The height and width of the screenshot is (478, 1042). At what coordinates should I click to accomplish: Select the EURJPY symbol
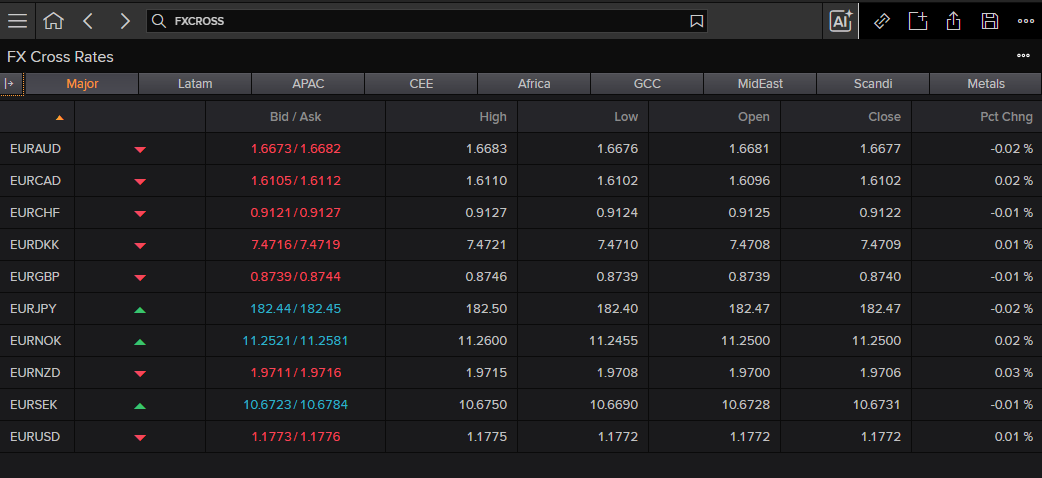[x=35, y=308]
